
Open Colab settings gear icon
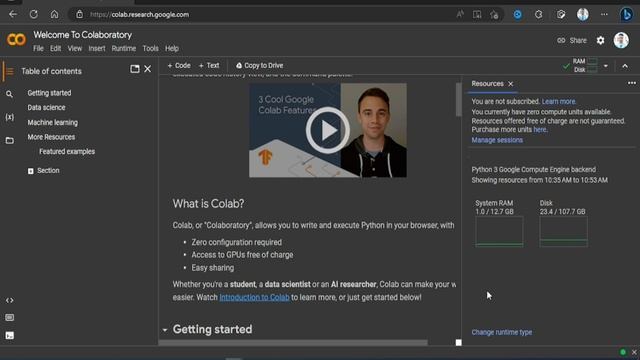coord(600,40)
